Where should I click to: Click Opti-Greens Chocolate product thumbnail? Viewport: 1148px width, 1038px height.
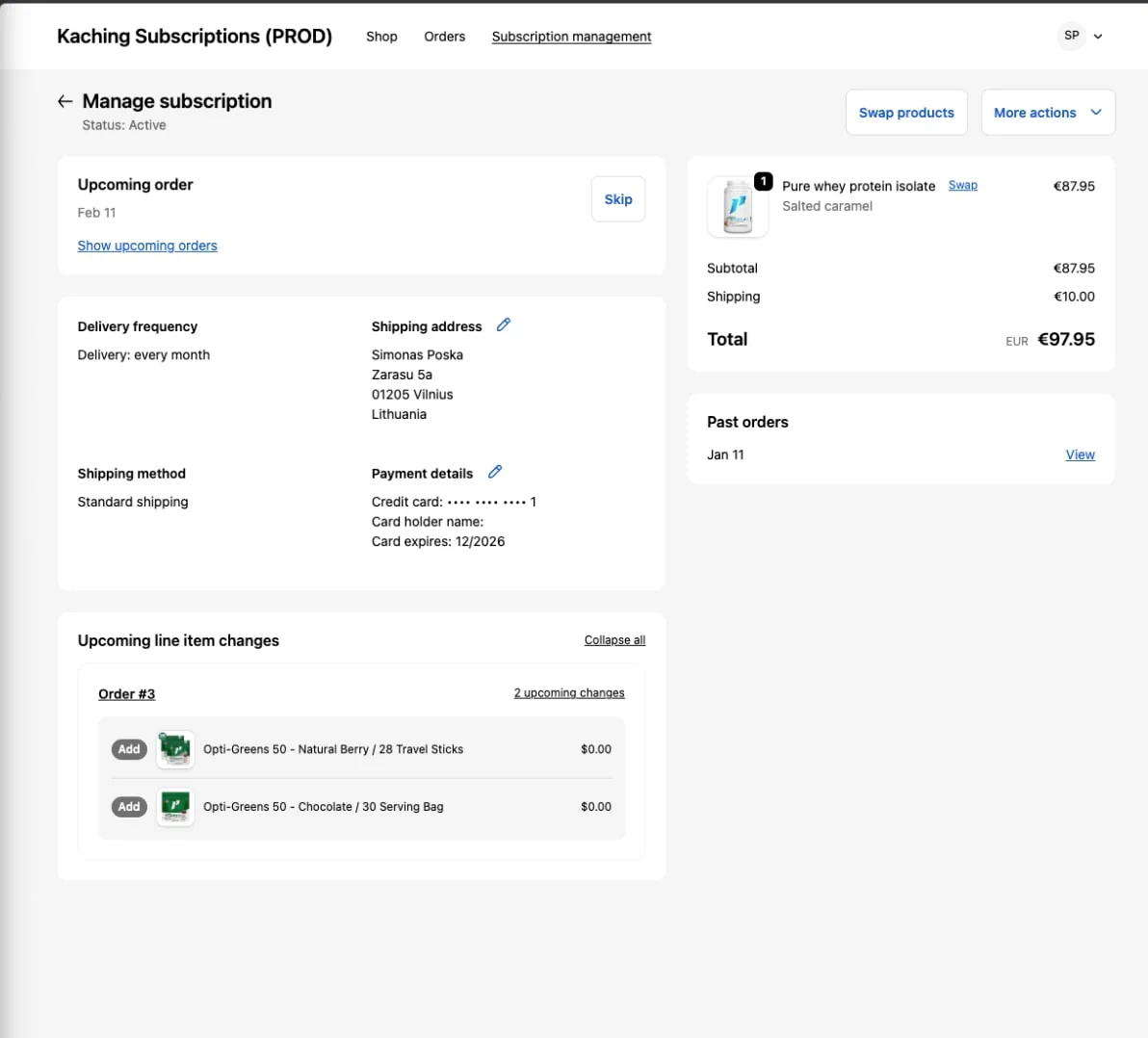[175, 807]
